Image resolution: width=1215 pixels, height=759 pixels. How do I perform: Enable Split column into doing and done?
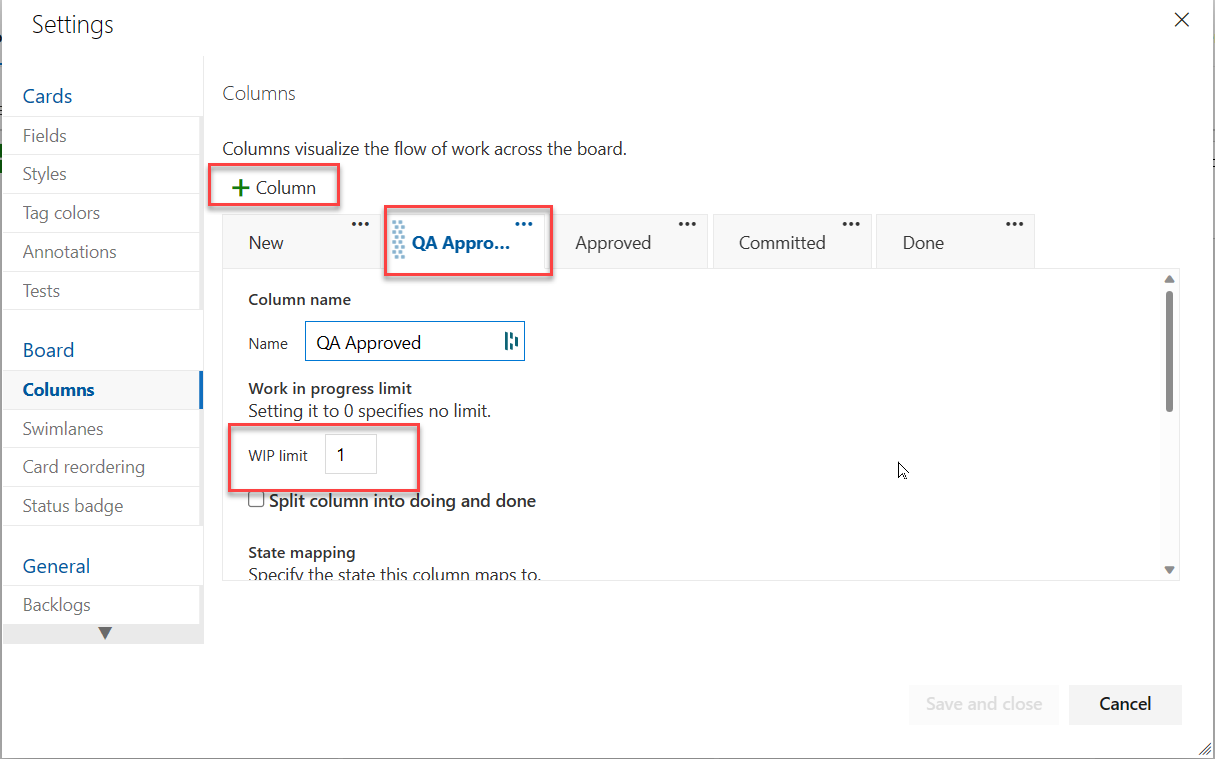tap(257, 500)
